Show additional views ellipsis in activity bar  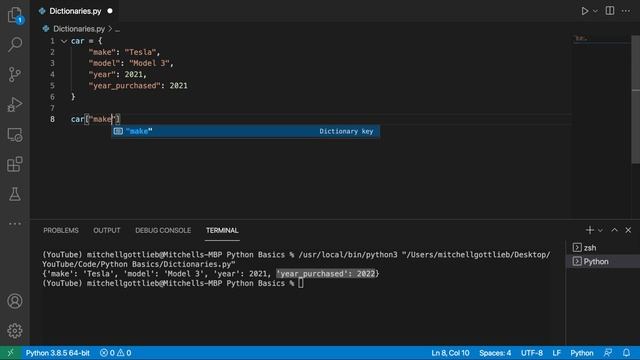(15, 224)
